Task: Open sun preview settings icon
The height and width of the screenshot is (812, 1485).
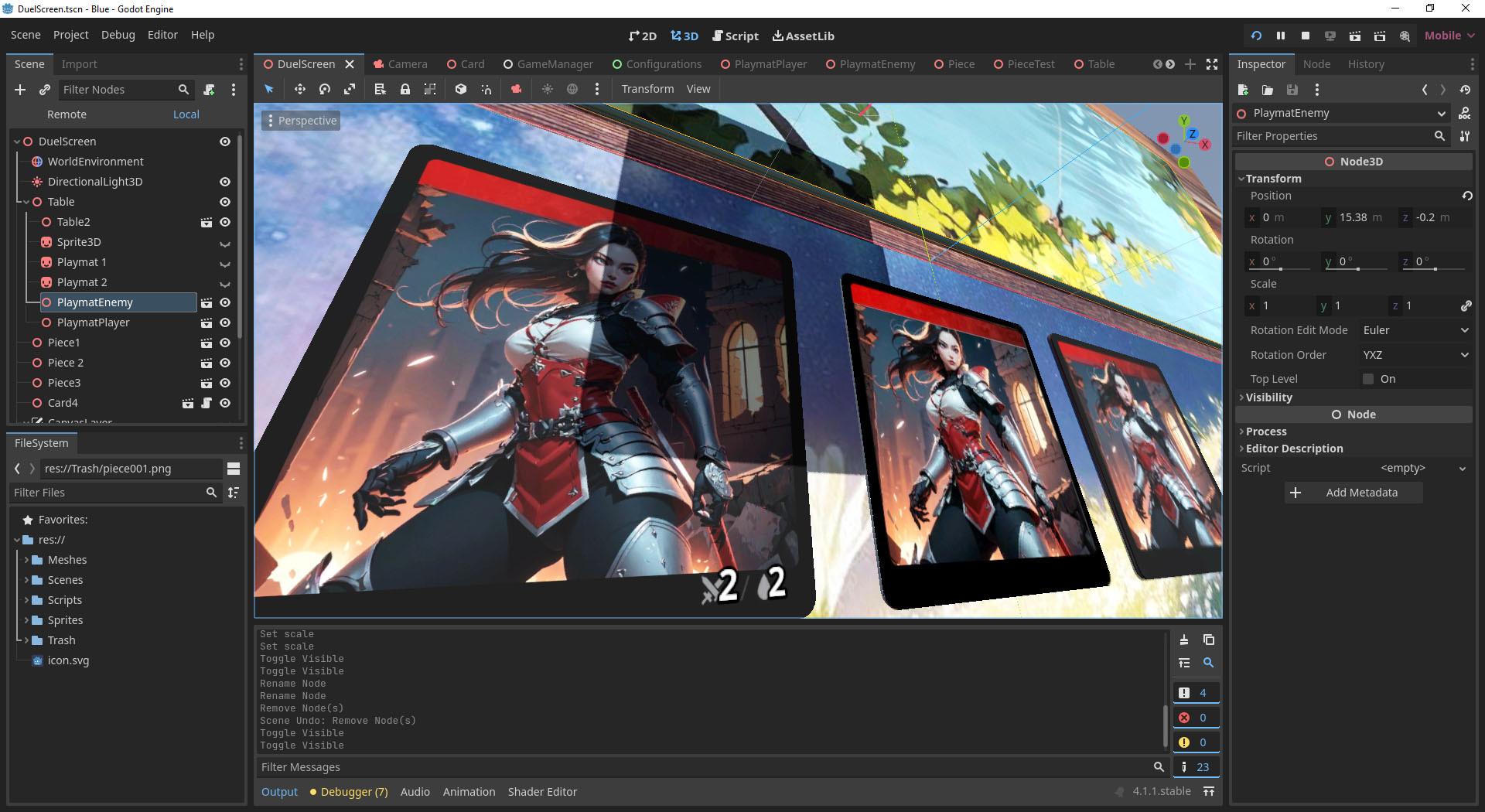Action: click(548, 89)
